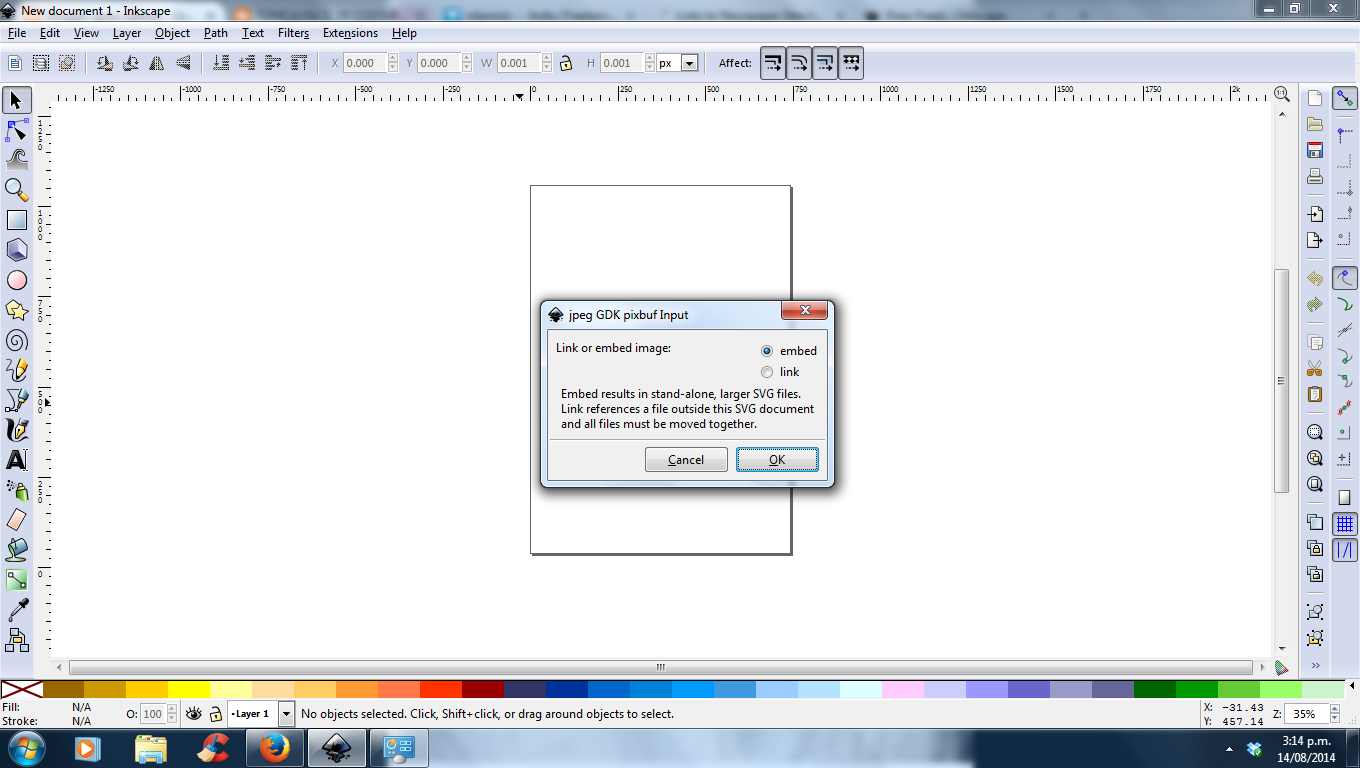Viewport: 1360px width, 768px height.
Task: Select the Bezier pen tool
Action: pyautogui.click(x=17, y=400)
